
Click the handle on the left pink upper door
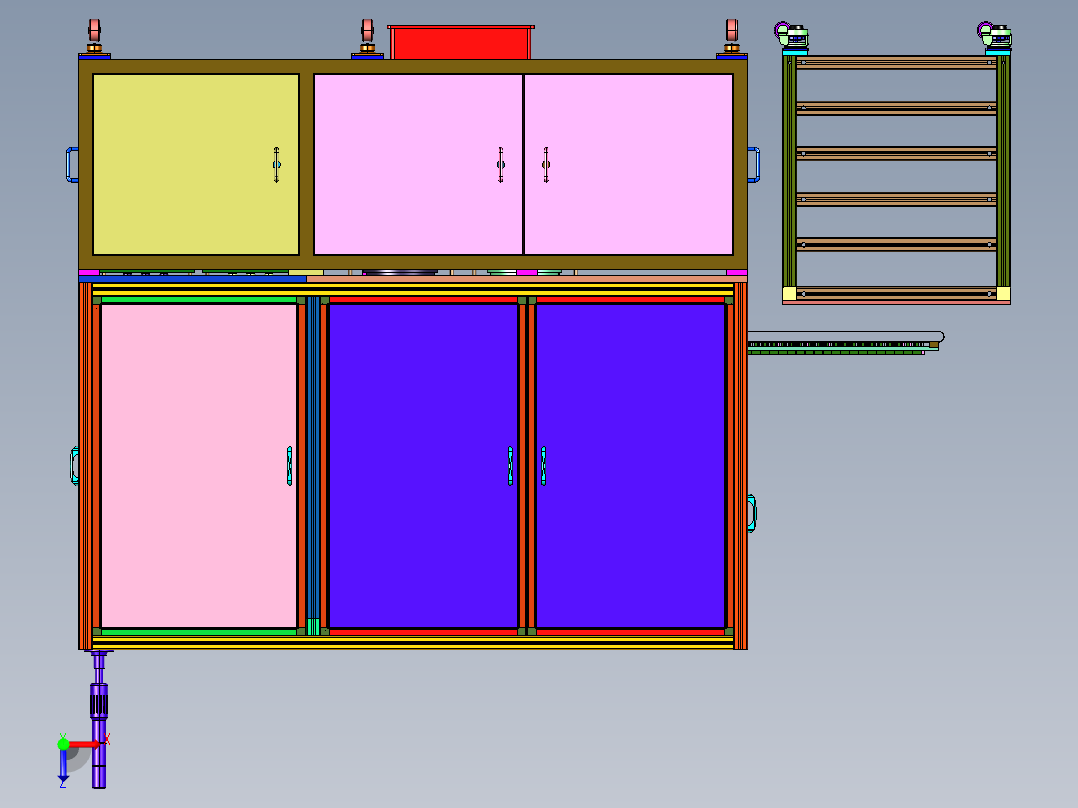tap(500, 165)
